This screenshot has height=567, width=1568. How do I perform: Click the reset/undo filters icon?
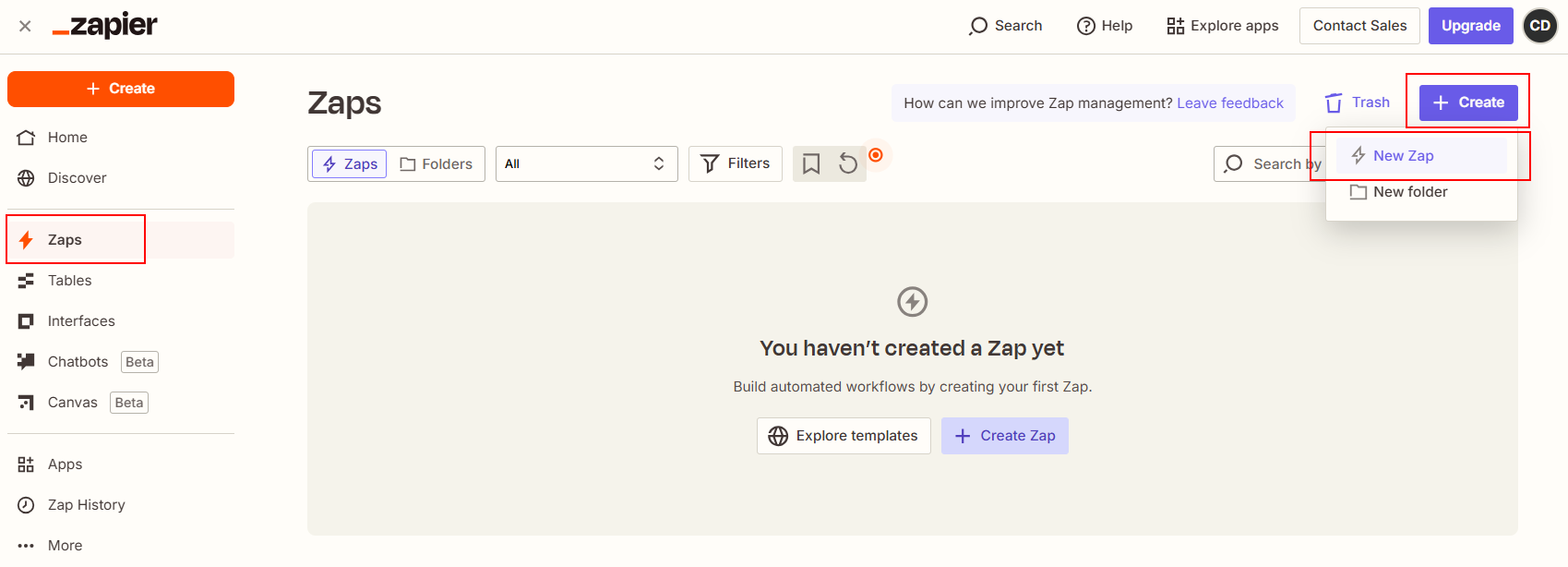tap(848, 164)
